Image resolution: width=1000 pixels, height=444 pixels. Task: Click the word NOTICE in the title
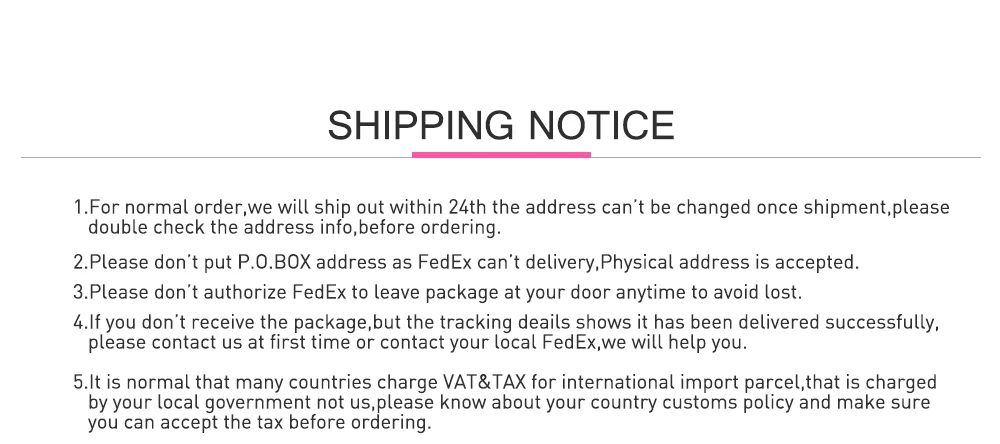pyautogui.click(x=601, y=125)
